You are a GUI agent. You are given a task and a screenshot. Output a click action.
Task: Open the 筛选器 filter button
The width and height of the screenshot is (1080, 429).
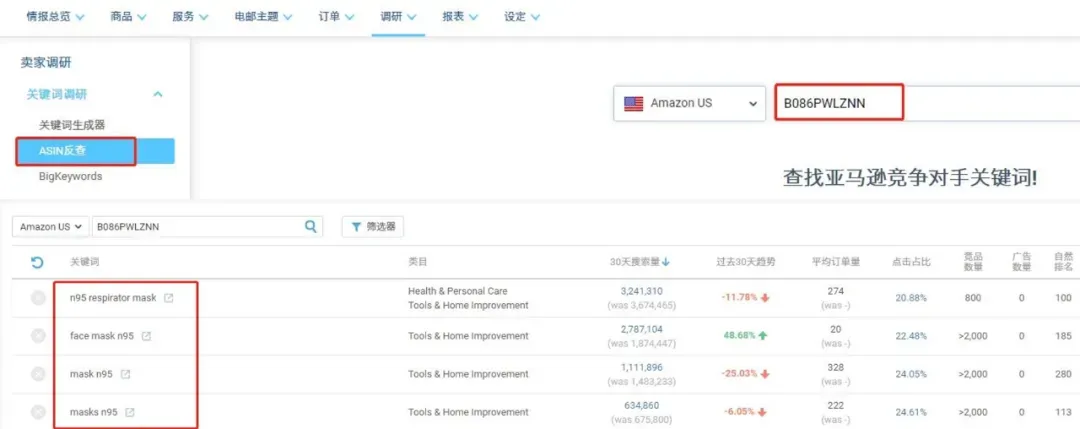tap(373, 227)
